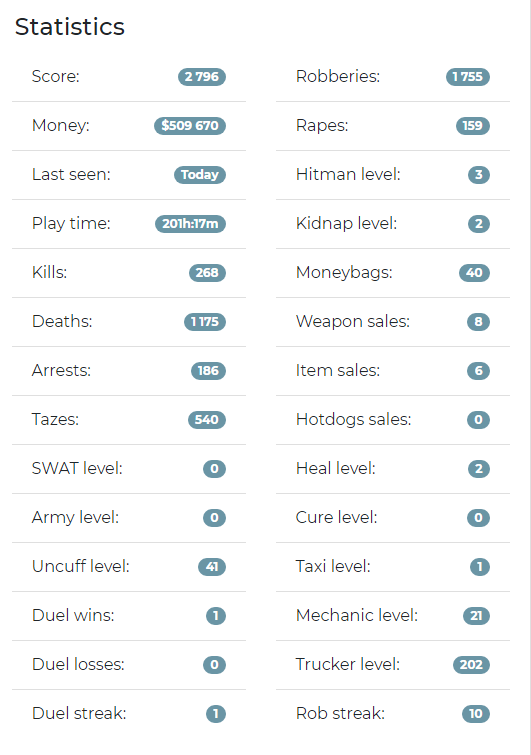
Task: Select the Tazes badge showing 540
Action: [x=207, y=420]
